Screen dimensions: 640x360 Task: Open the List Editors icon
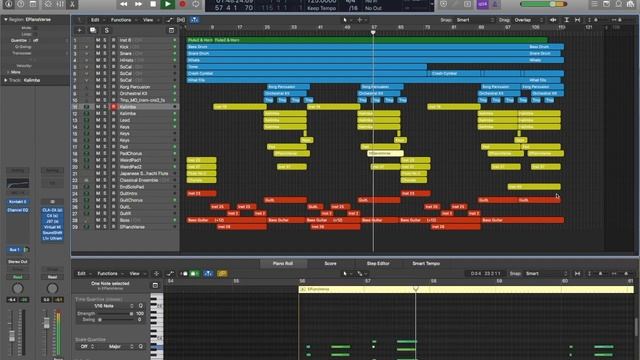point(595,4)
